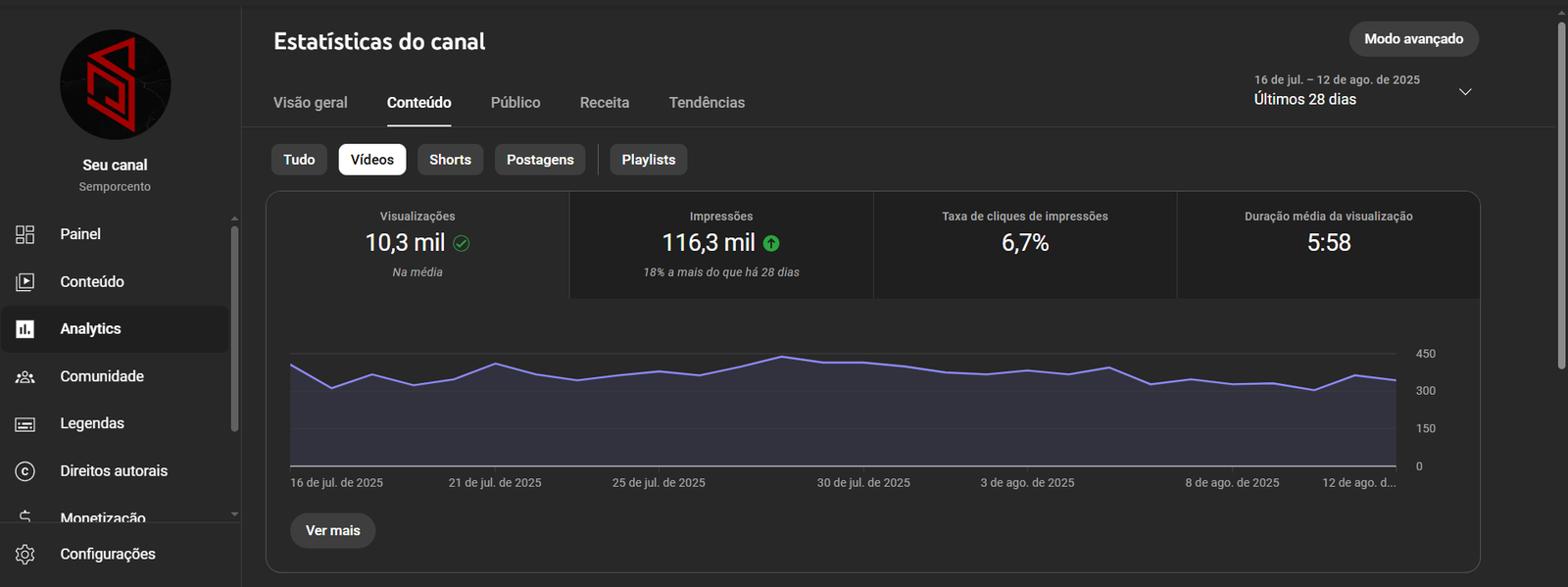
Task: Select the Vídeos filter chip
Action: coord(372,160)
